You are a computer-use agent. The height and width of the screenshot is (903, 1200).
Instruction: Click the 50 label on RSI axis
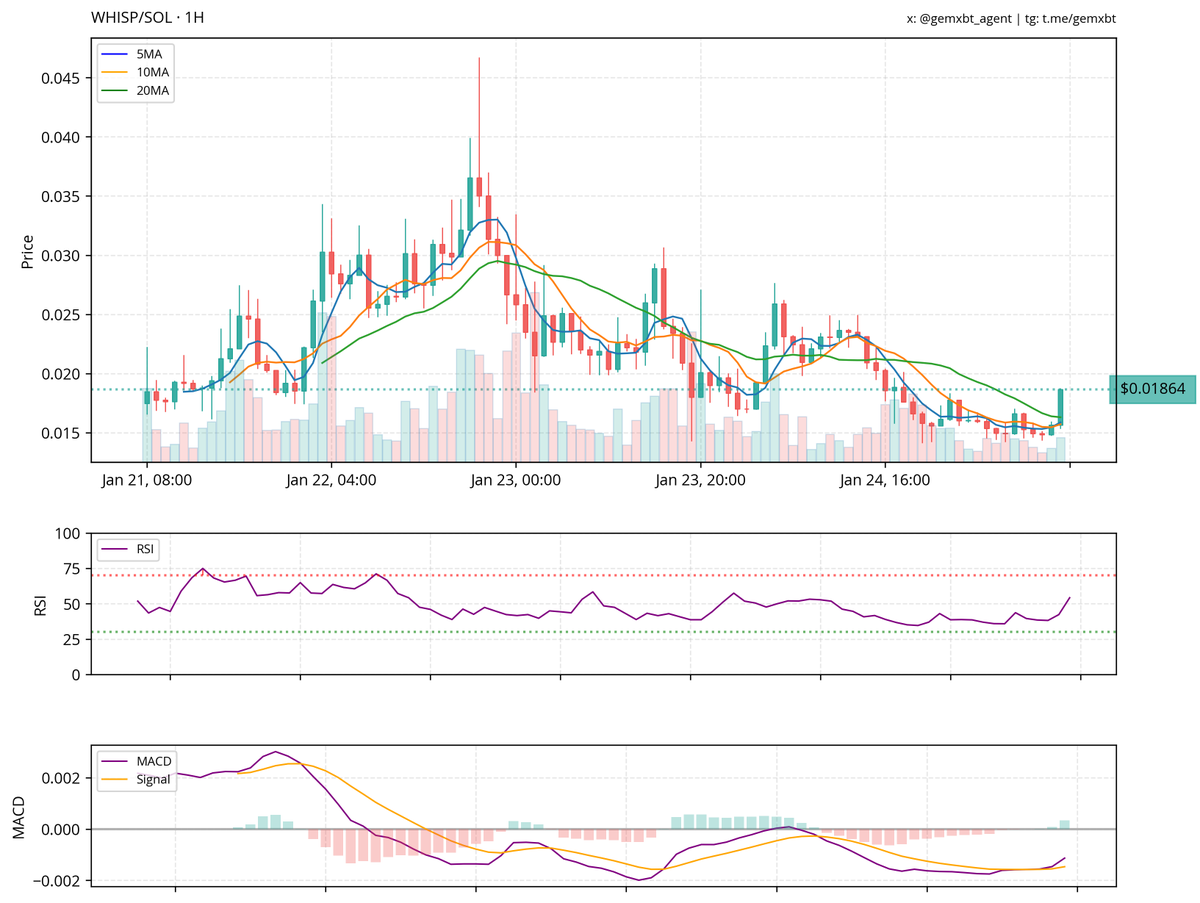pyautogui.click(x=74, y=604)
